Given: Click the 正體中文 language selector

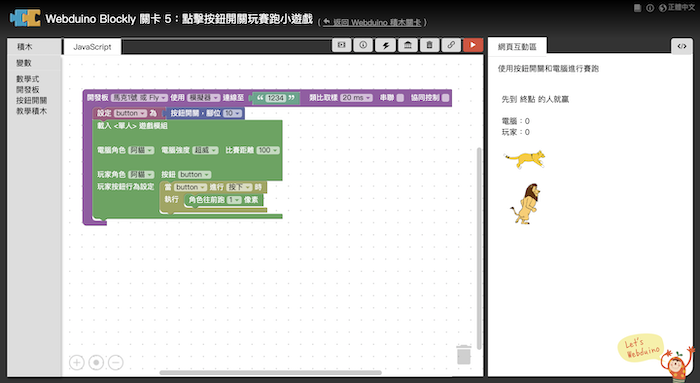Looking at the screenshot, I should pyautogui.click(x=681, y=8).
